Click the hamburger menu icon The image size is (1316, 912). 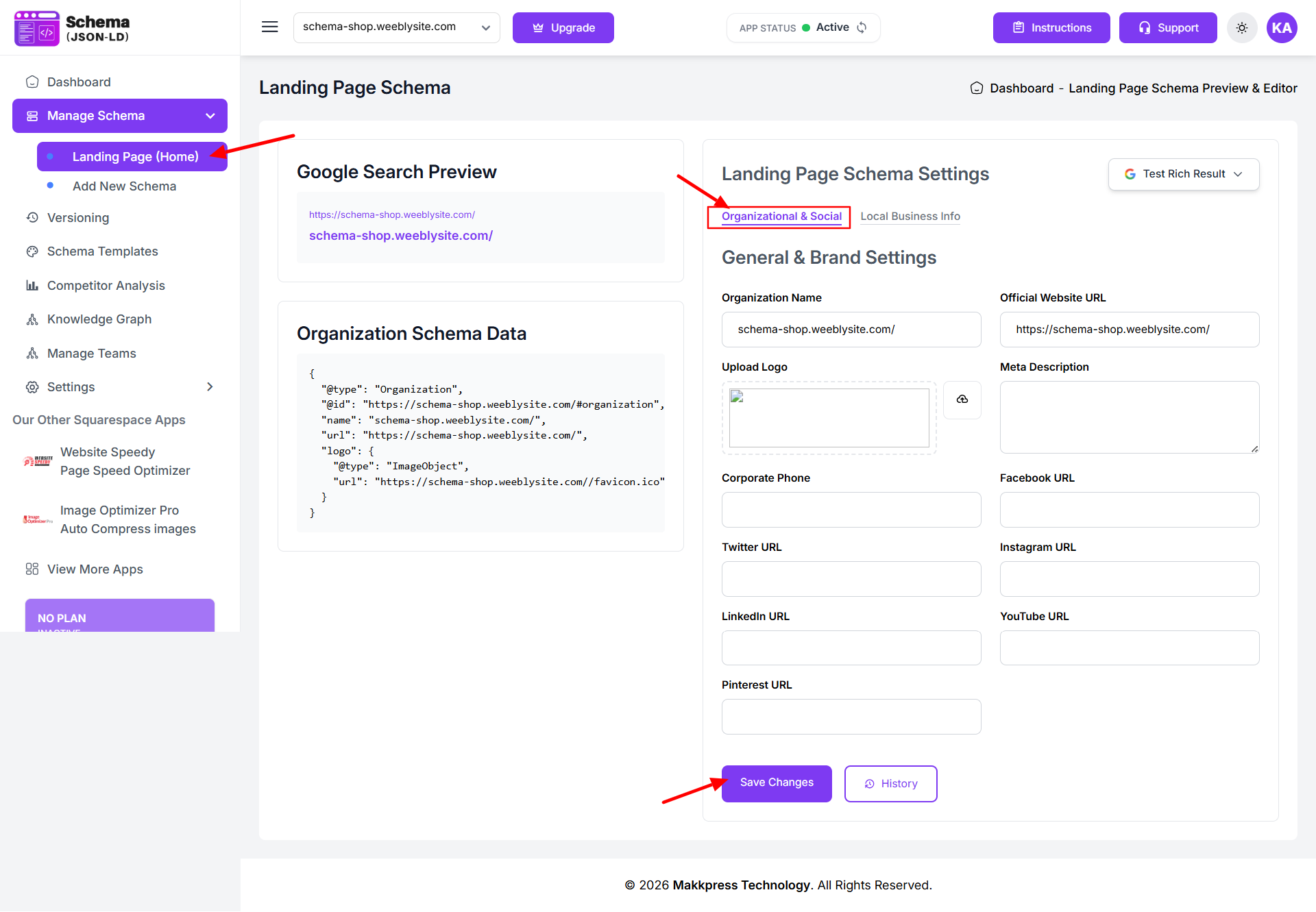[x=269, y=27]
